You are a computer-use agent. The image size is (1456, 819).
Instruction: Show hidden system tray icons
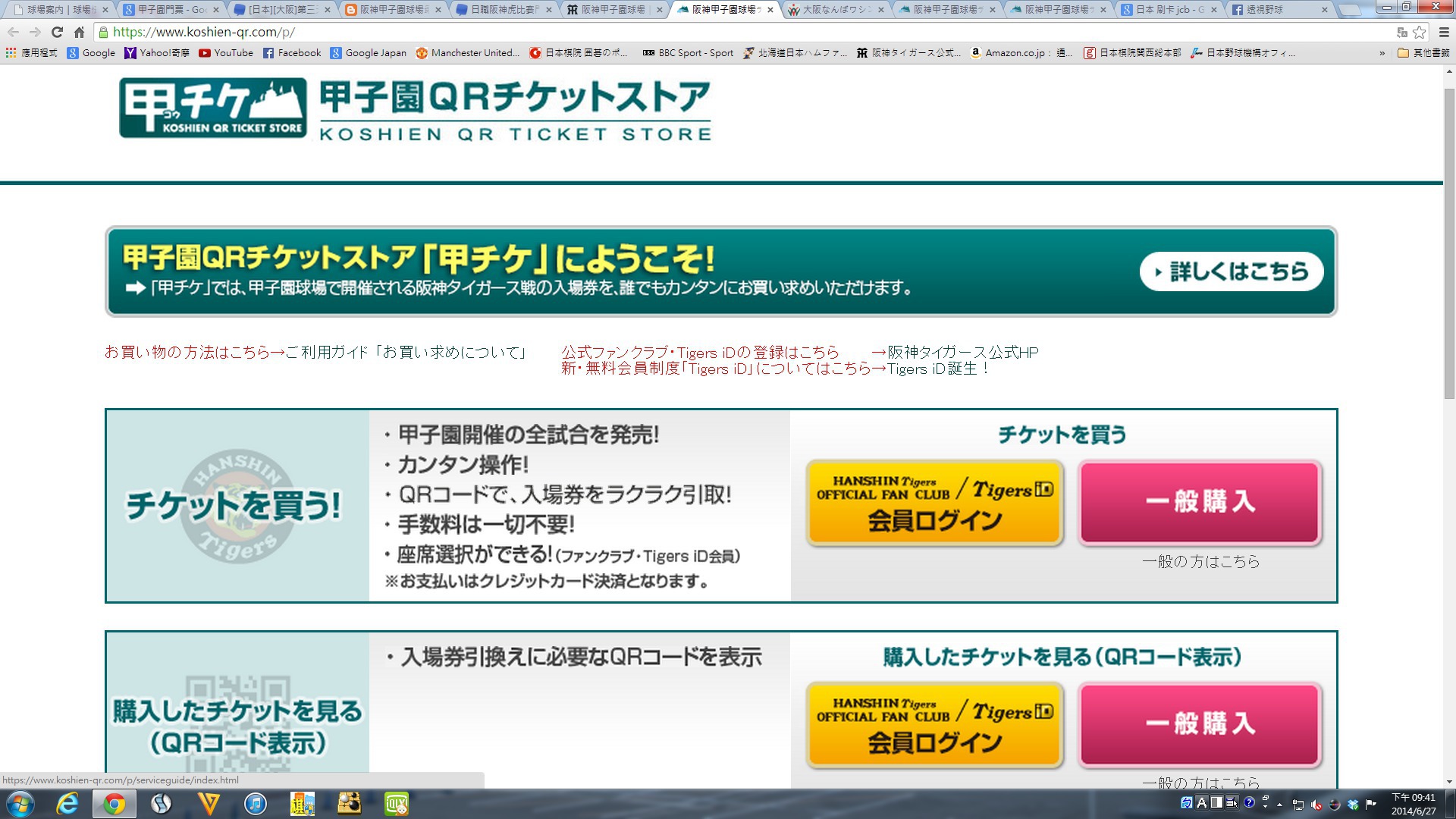coord(1280,804)
